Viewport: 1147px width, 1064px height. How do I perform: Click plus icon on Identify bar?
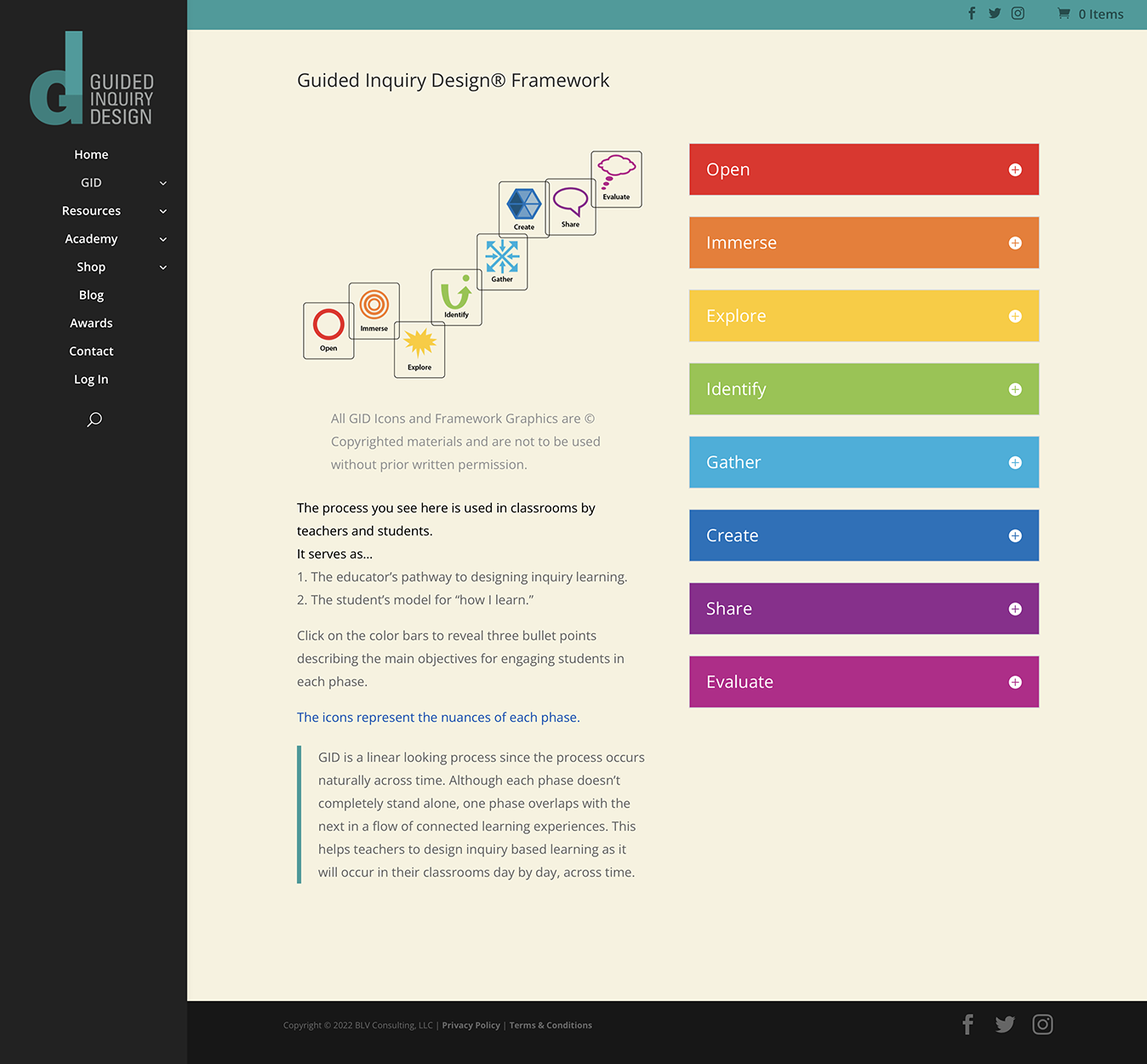[1015, 389]
